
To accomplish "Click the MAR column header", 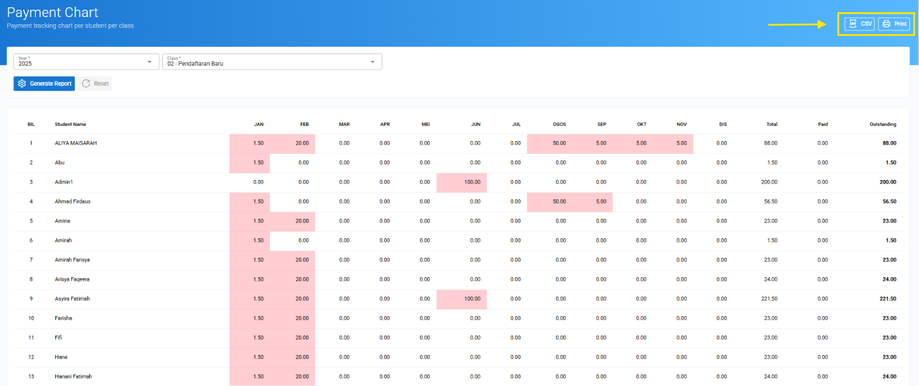I will tap(344, 124).
